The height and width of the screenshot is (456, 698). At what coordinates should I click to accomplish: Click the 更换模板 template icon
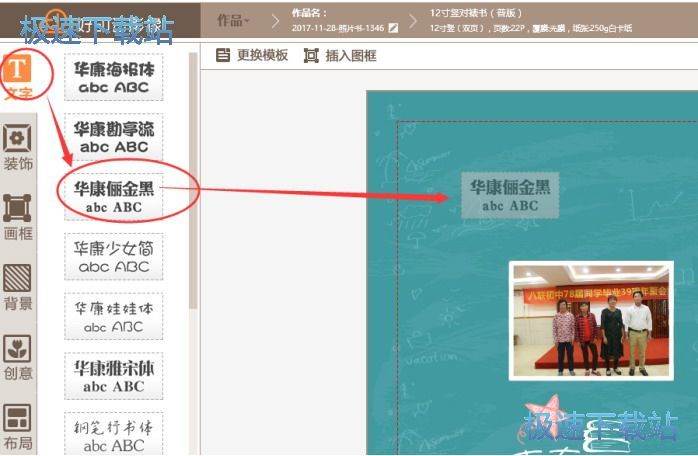click(x=223, y=55)
